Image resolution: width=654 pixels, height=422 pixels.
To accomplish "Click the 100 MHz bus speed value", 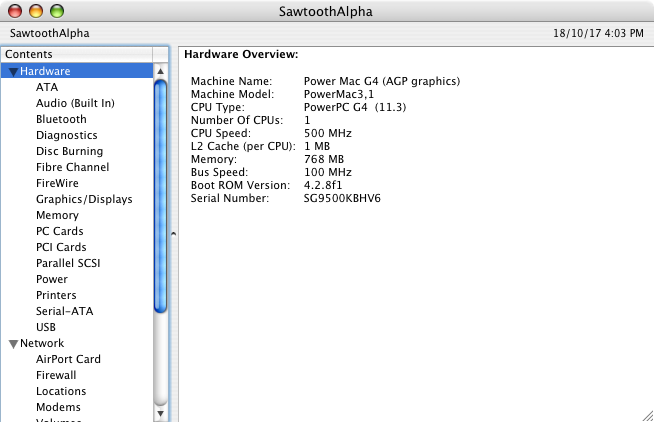I will pos(327,172).
